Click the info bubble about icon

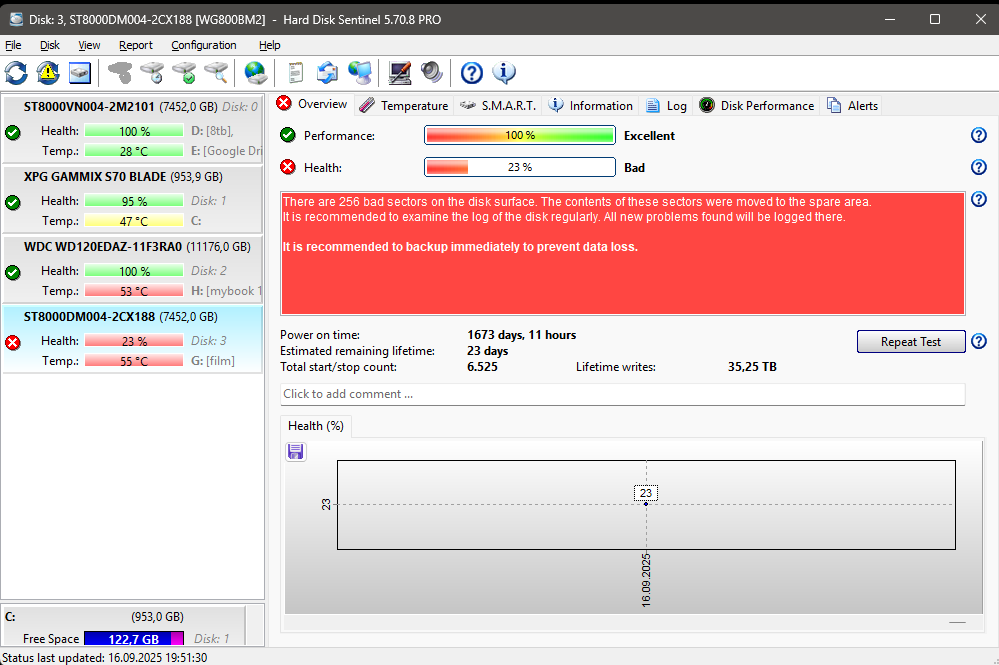[x=503, y=73]
